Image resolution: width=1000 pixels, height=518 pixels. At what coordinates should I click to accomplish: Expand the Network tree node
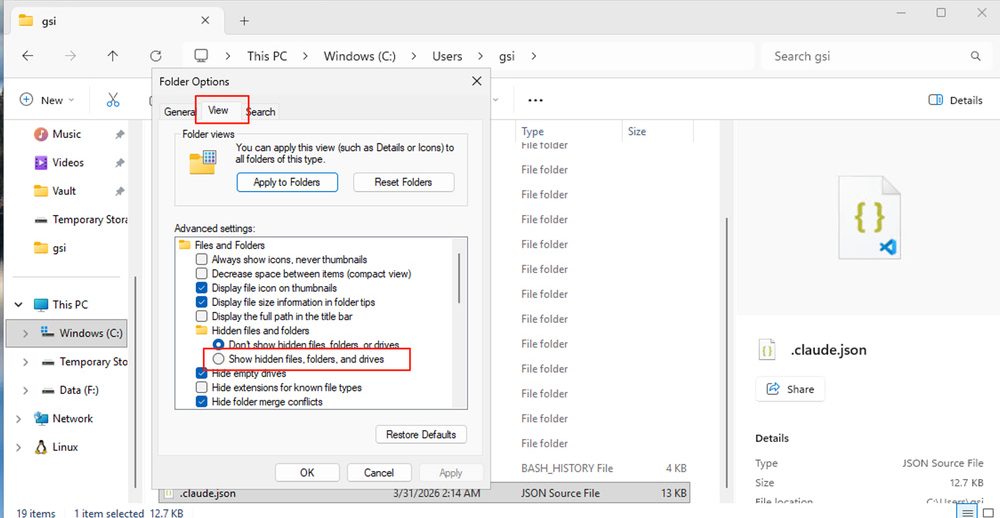point(18,419)
